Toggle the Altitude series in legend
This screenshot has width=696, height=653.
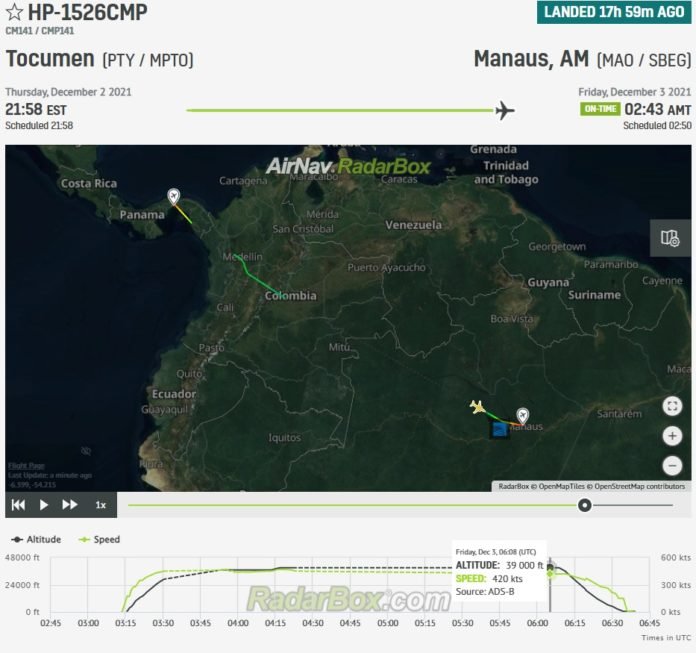coord(36,539)
